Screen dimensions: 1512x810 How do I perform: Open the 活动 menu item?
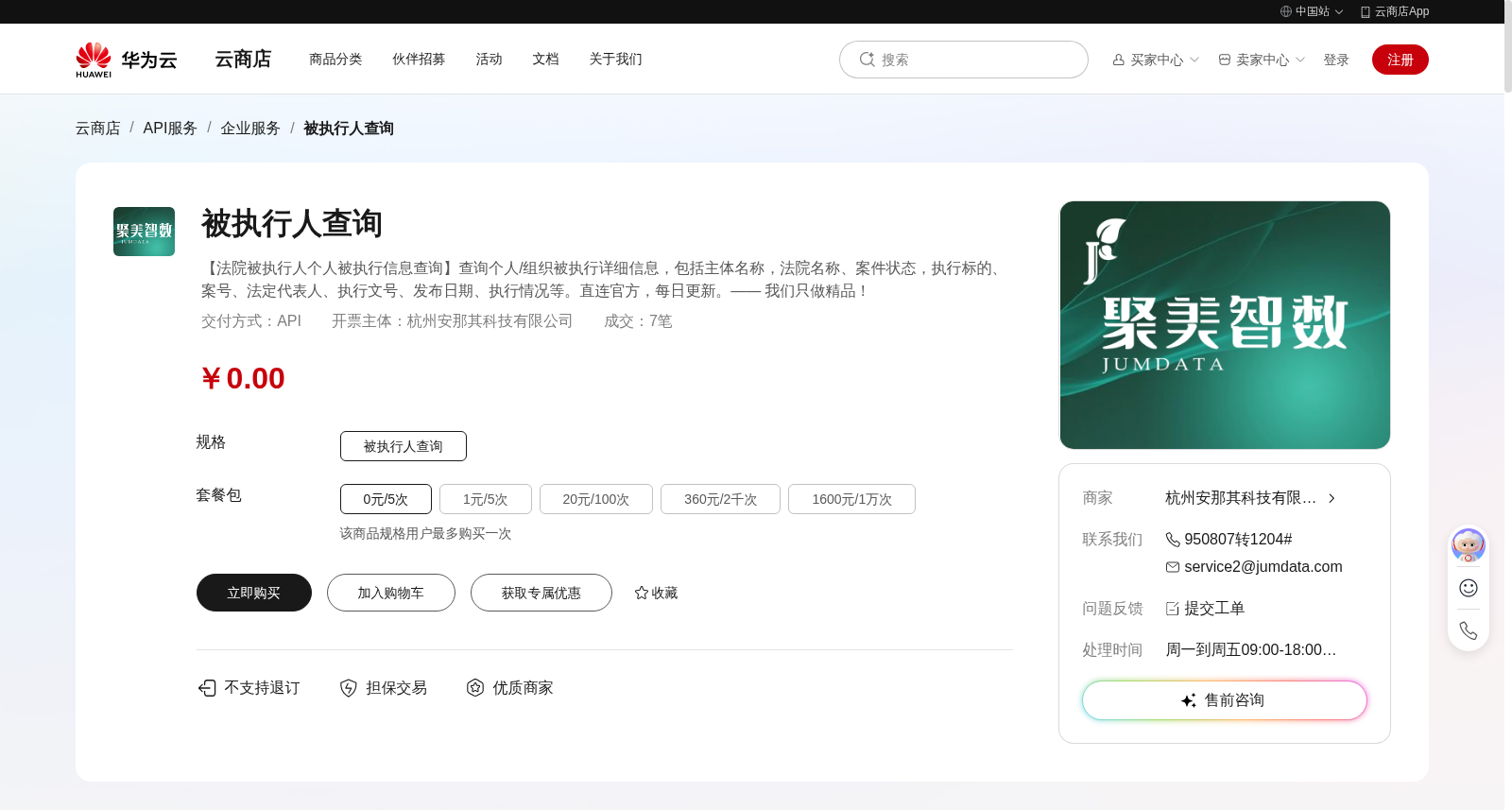point(489,59)
